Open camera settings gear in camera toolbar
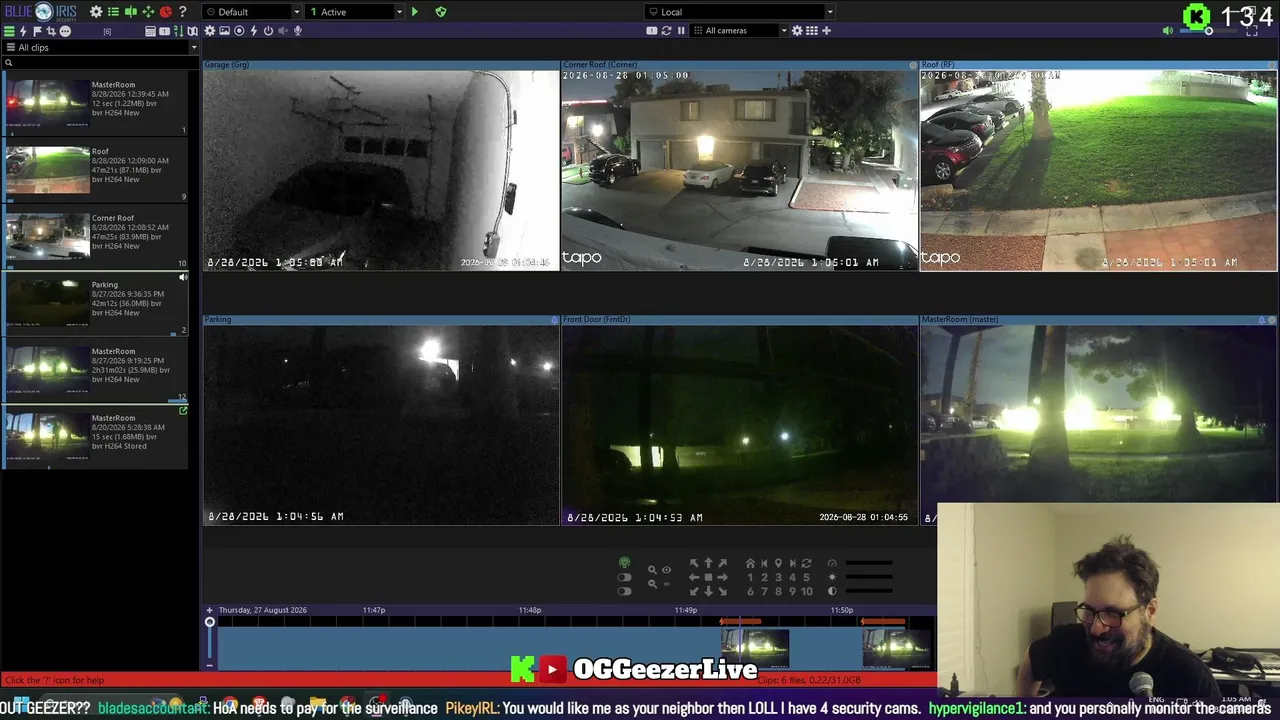Image resolution: width=1280 pixels, height=720 pixels. pos(210,31)
